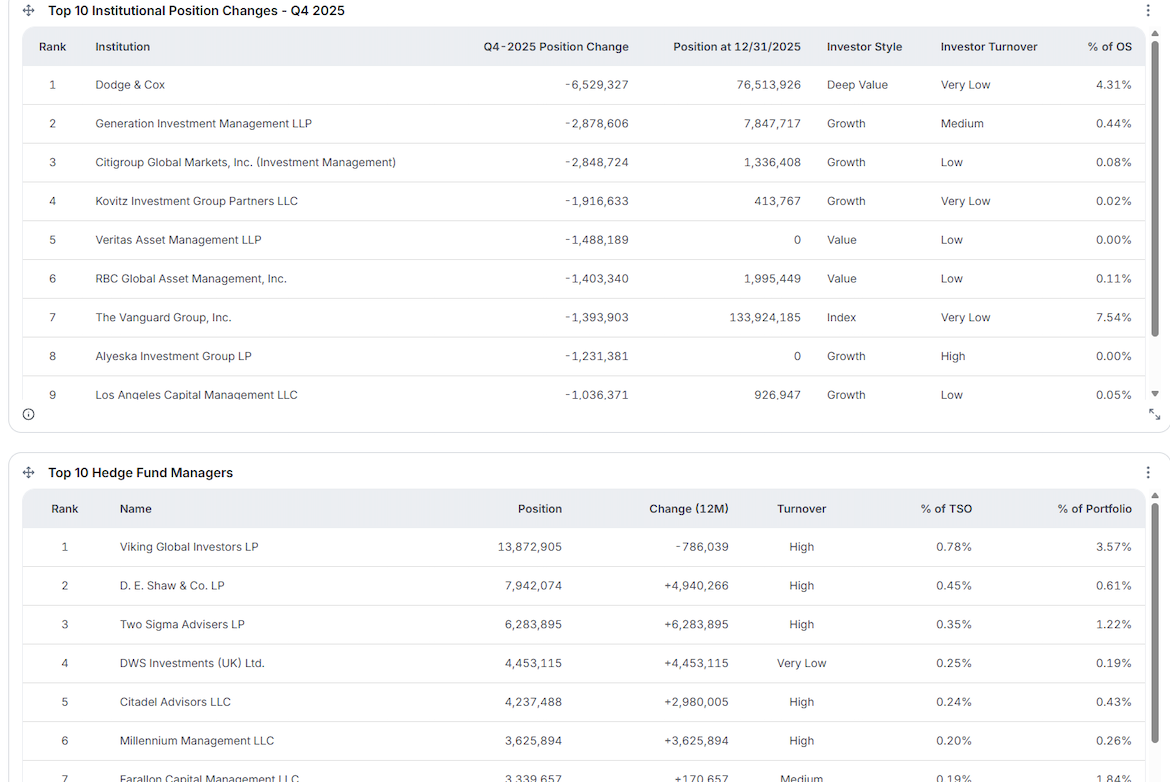The height and width of the screenshot is (782, 1170).
Task: Open the three-dot menu of Institutional Position Changes panel
Action: click(1148, 10)
